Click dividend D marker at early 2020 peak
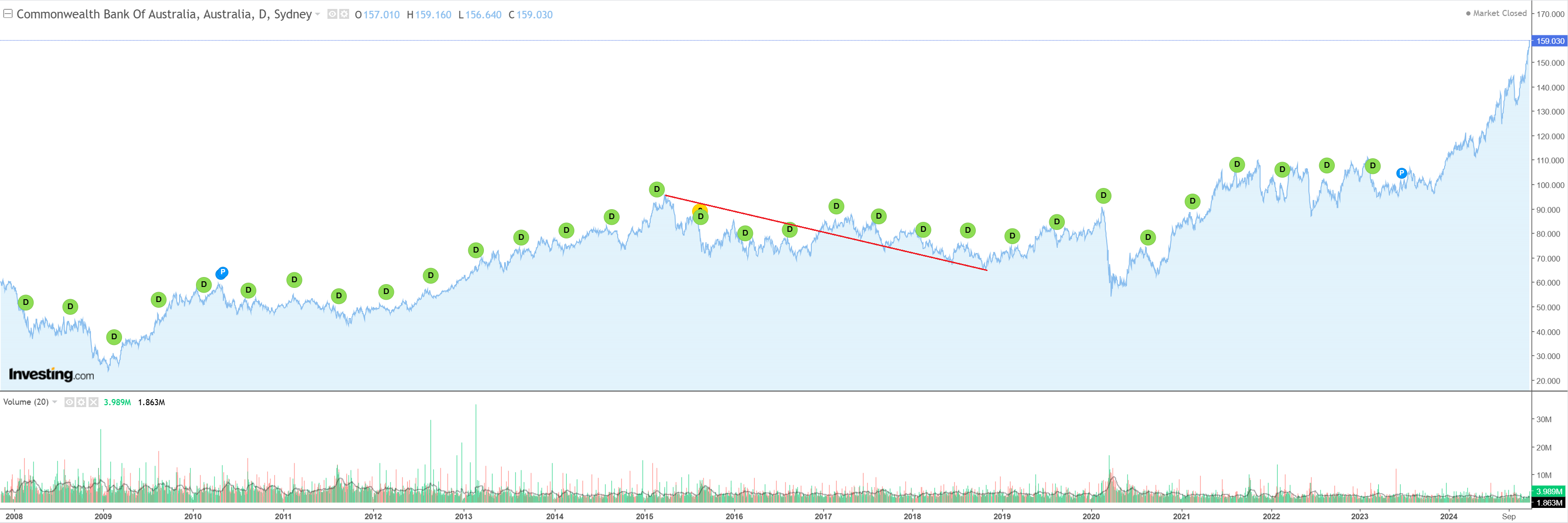1568x523 pixels. (x=1103, y=196)
